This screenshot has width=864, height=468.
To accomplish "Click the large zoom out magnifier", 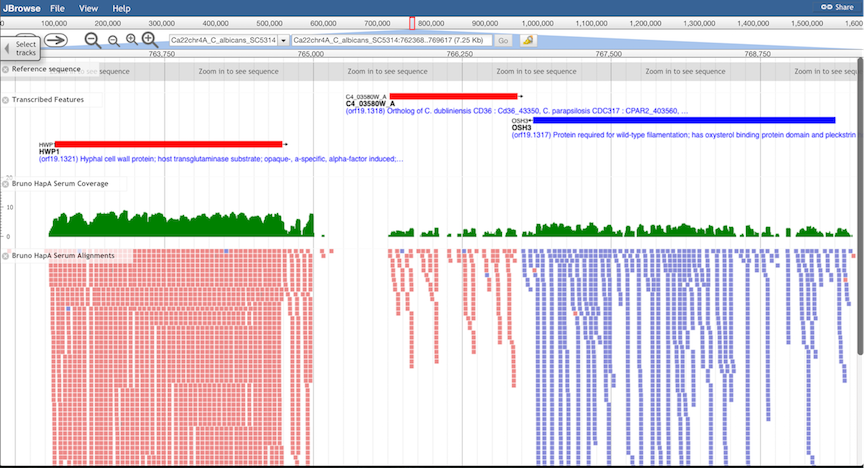I will 93,40.
